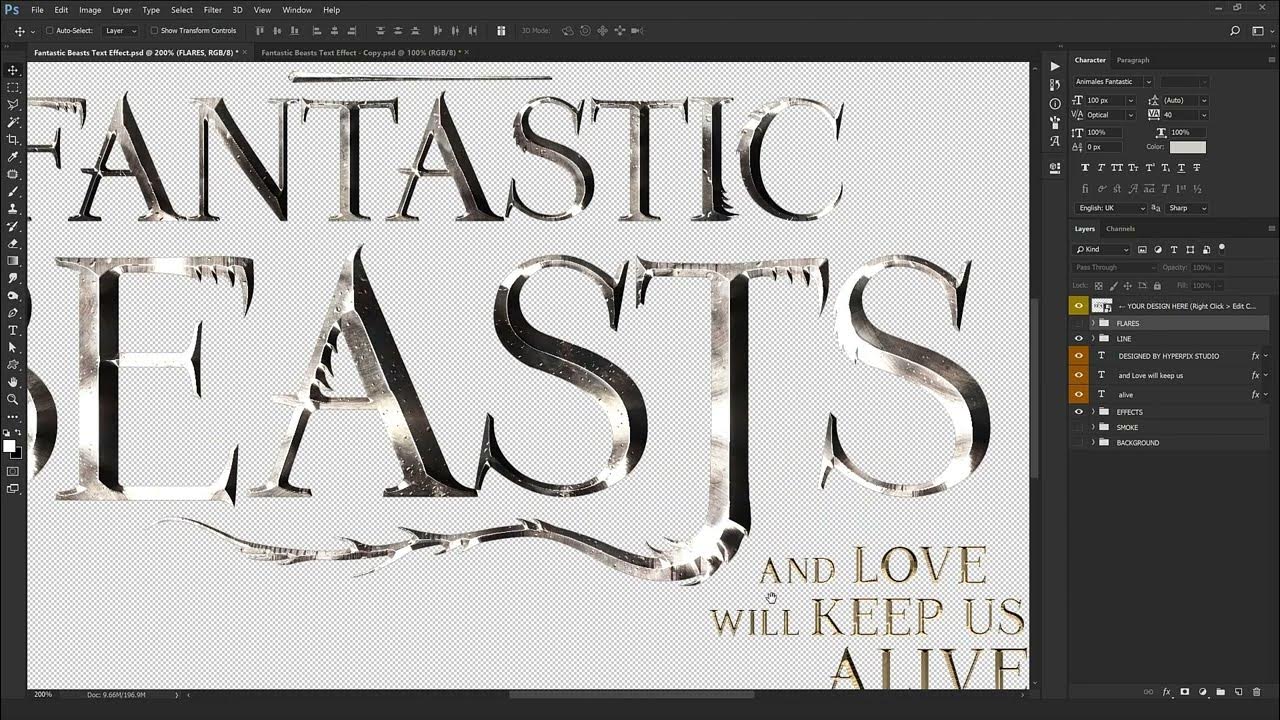
Task: Switch to the Channels tab
Action: point(1120,229)
